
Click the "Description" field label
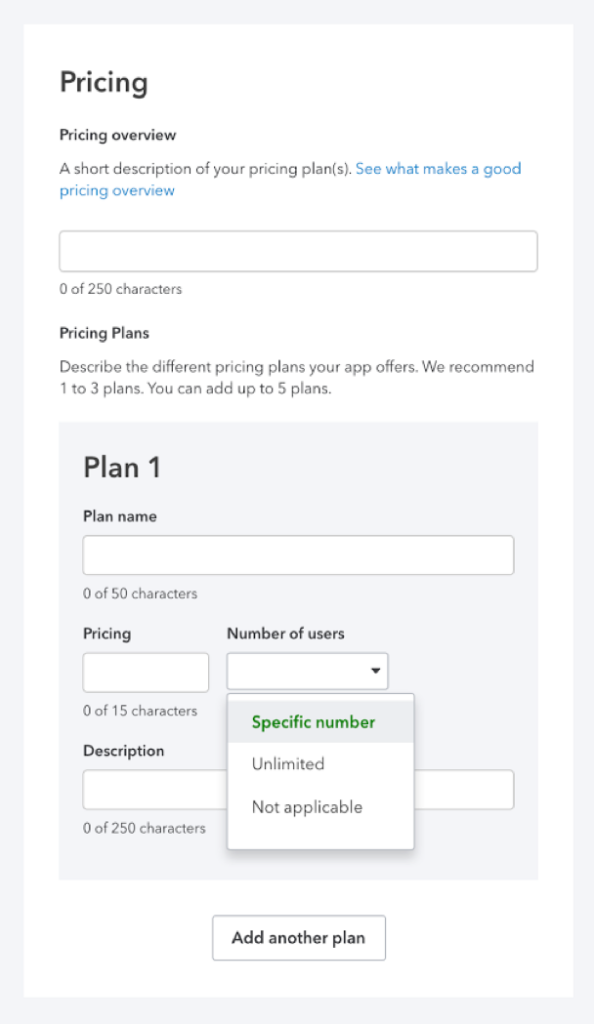coord(123,751)
